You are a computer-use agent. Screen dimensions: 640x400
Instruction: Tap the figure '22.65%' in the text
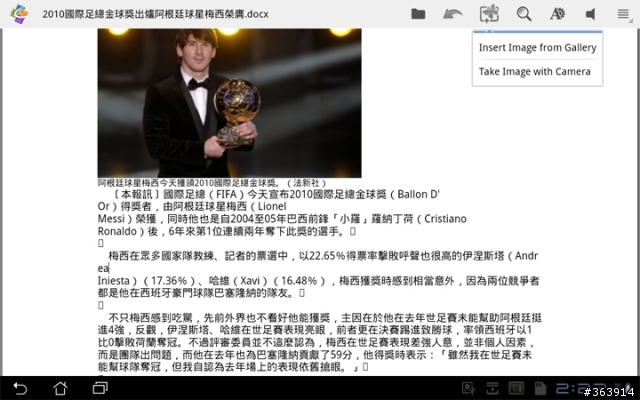tap(328, 256)
